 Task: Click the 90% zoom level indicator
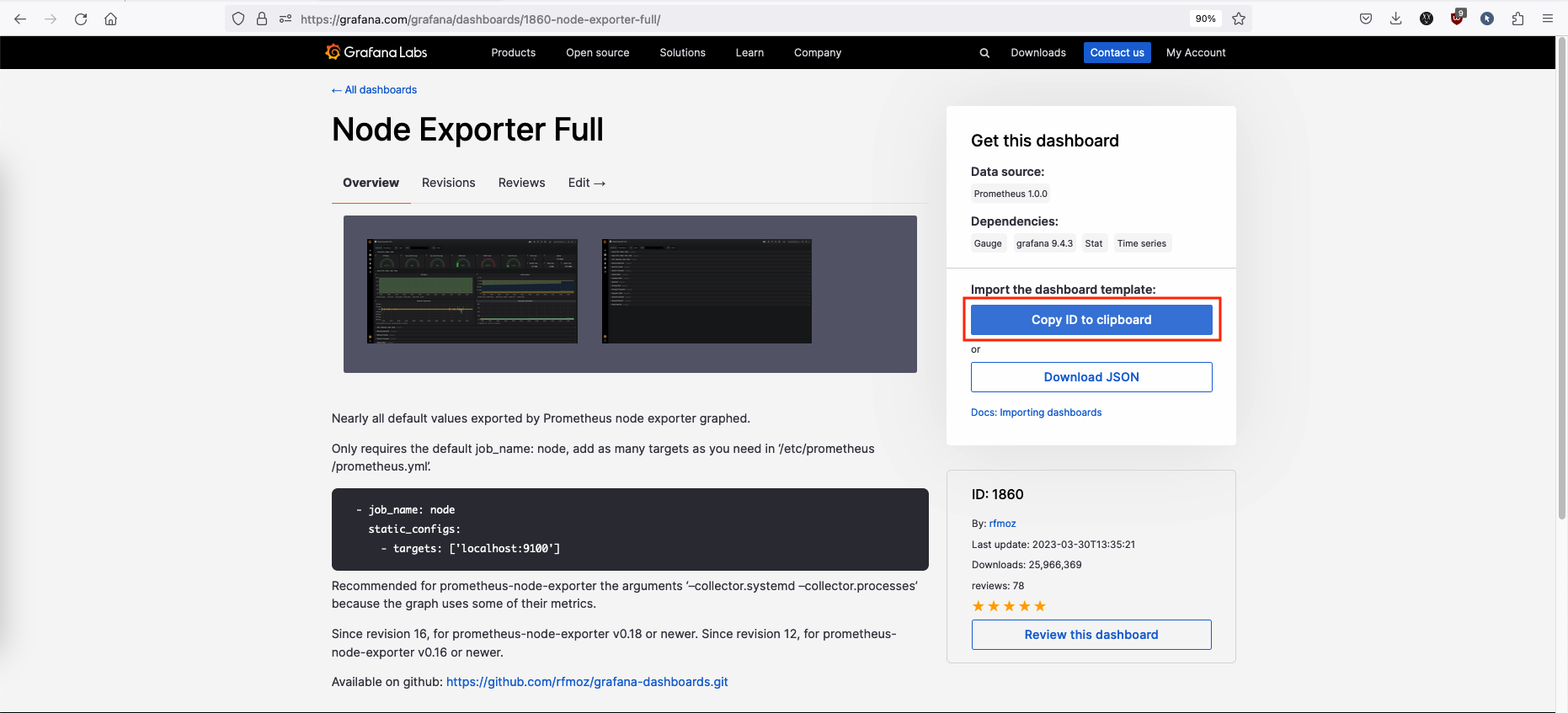pyautogui.click(x=1205, y=19)
